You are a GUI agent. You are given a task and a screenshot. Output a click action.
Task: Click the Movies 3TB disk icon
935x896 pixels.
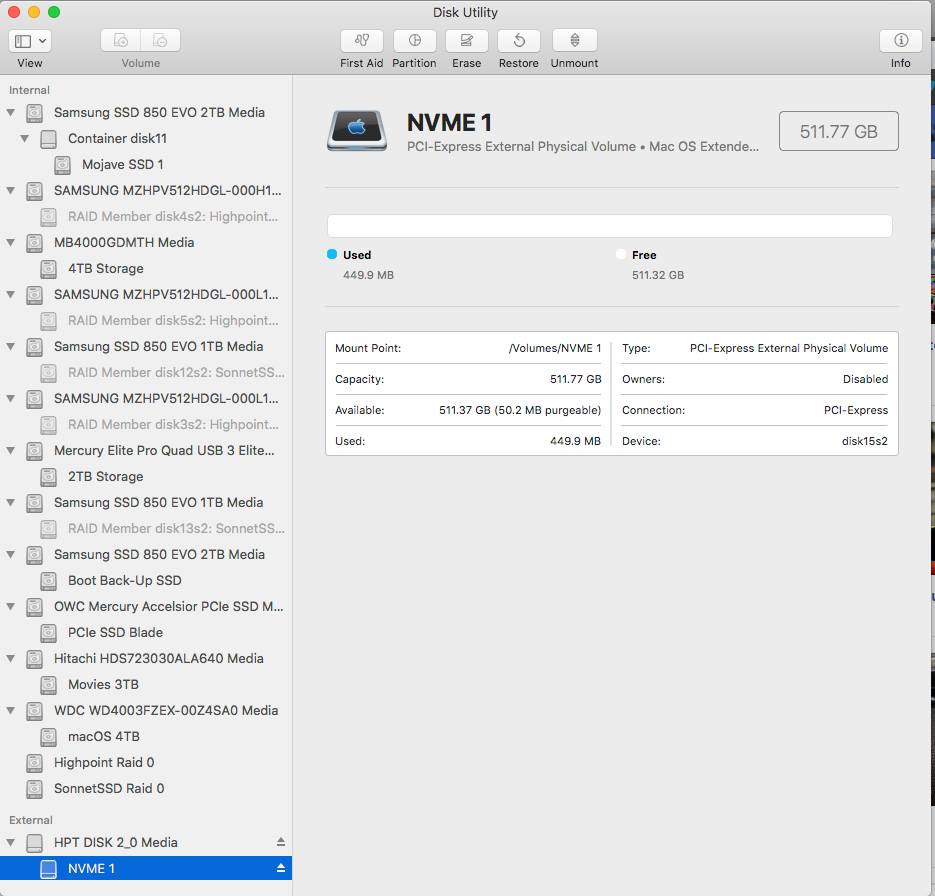coord(48,685)
